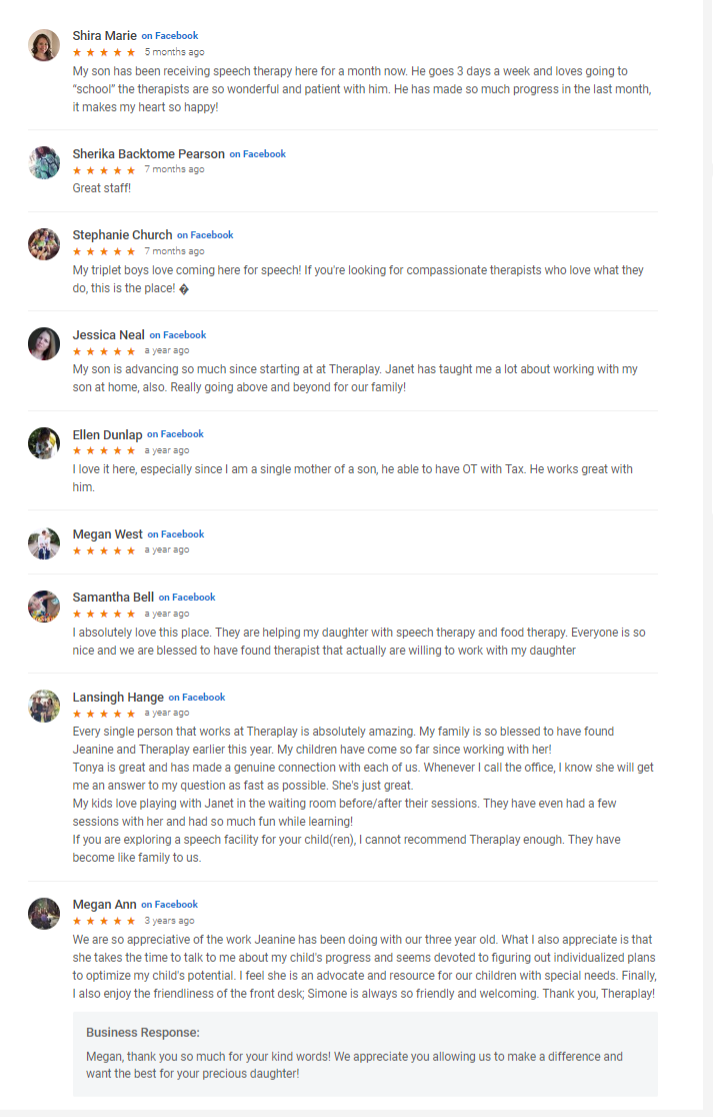713x1117 pixels.
Task: Click Shira Marie's profile avatar
Action: coord(44,45)
